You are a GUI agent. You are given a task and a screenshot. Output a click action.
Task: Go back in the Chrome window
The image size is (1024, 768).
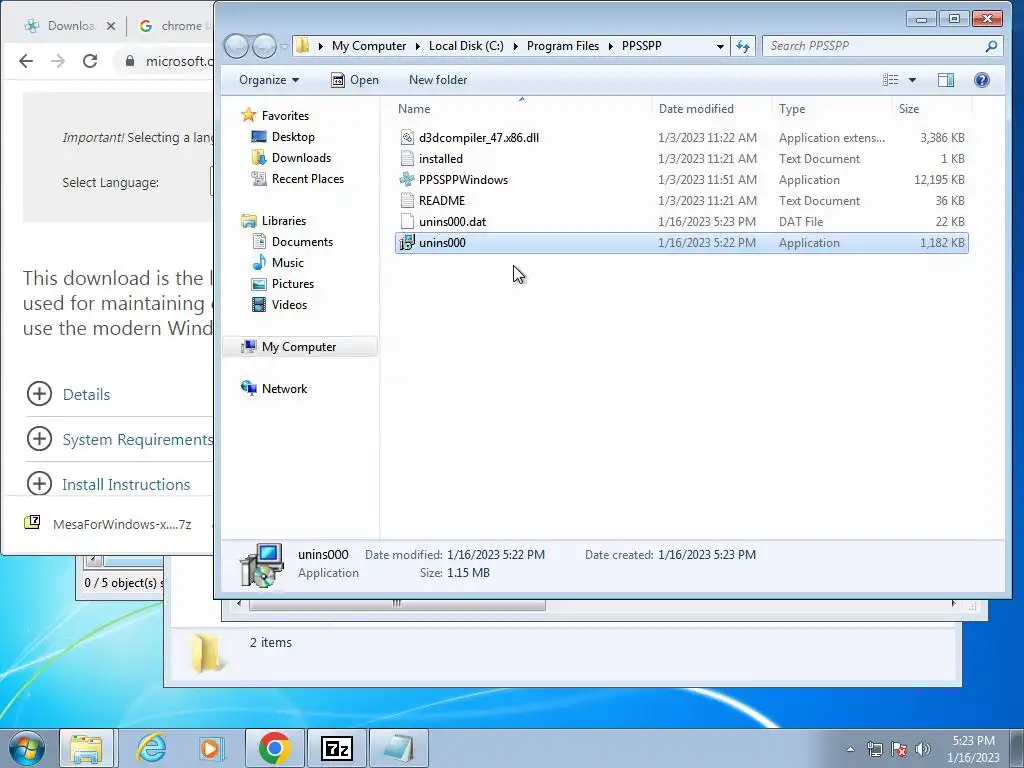25,61
